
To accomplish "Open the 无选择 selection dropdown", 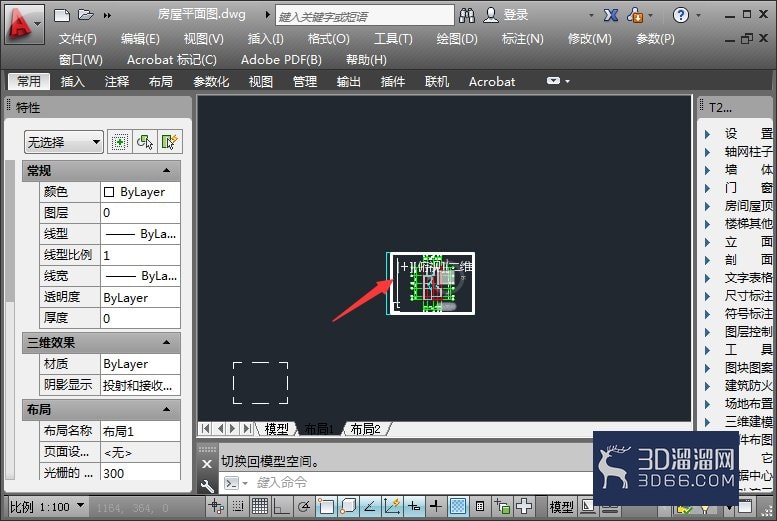I will [x=63, y=142].
